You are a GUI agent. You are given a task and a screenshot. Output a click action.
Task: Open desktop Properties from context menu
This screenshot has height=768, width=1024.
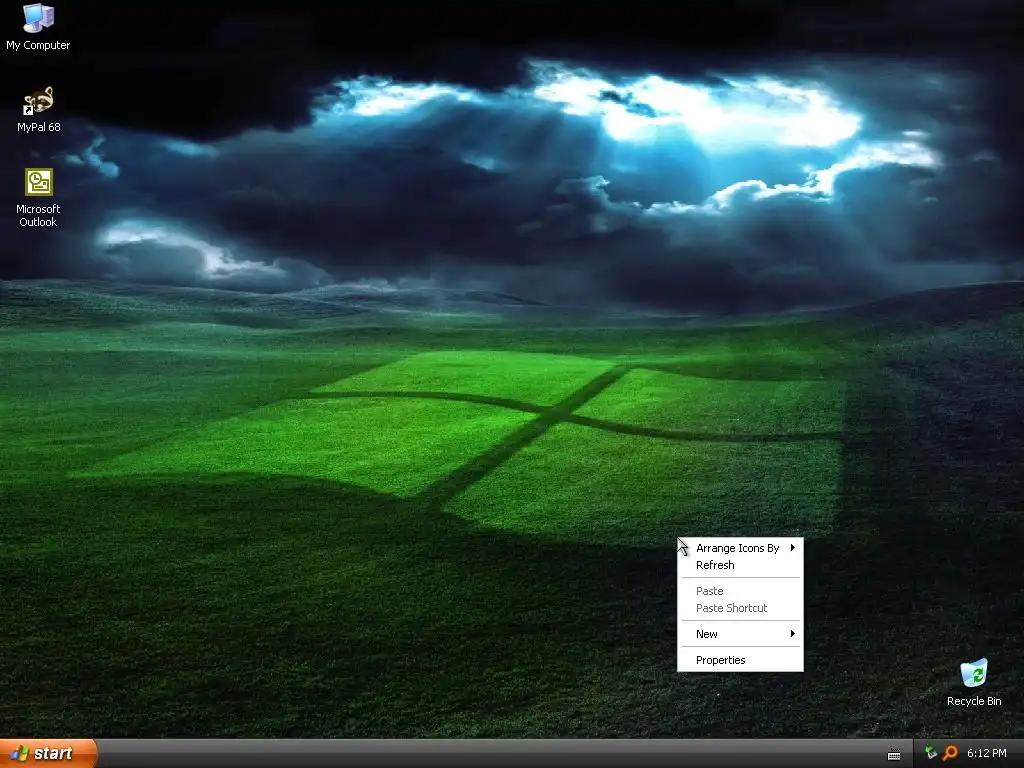click(741, 660)
